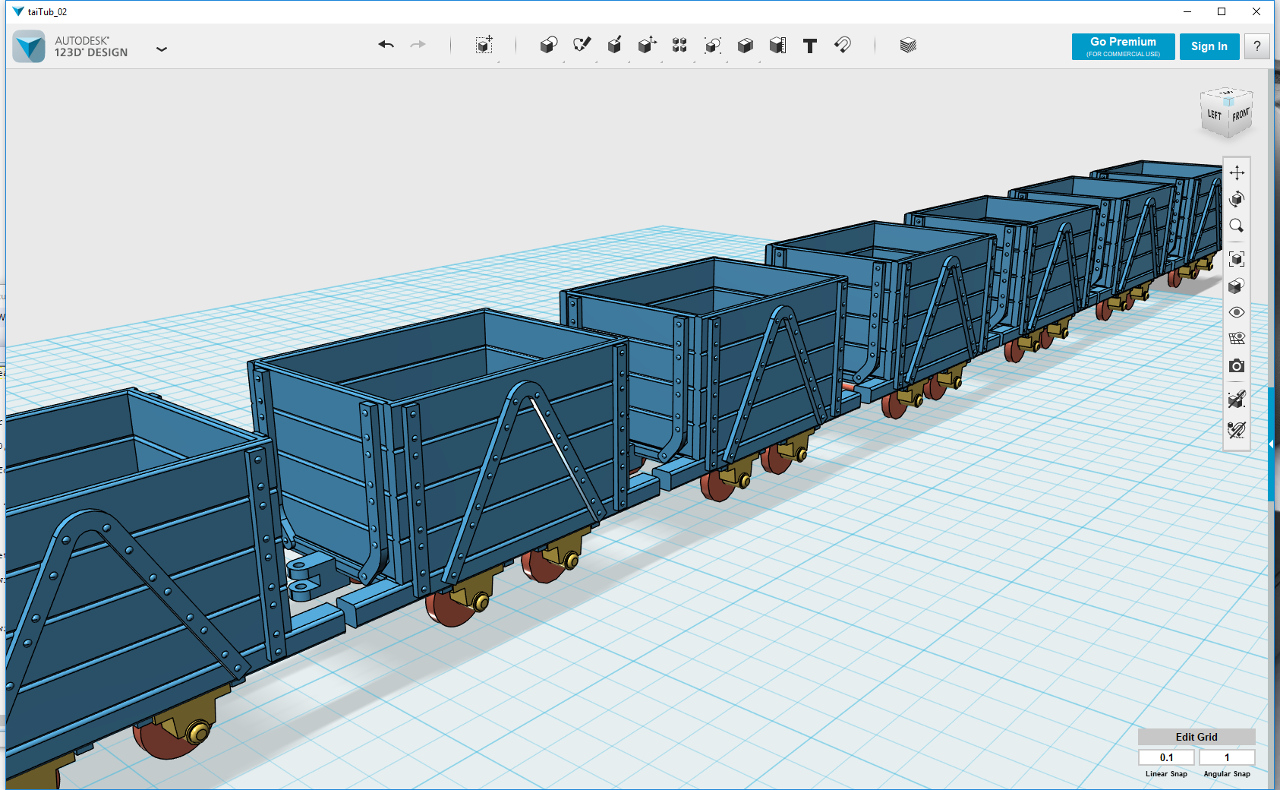Open the Linear Snap 0.1 dropdown
The height and width of the screenshot is (790, 1280).
coord(1166,758)
